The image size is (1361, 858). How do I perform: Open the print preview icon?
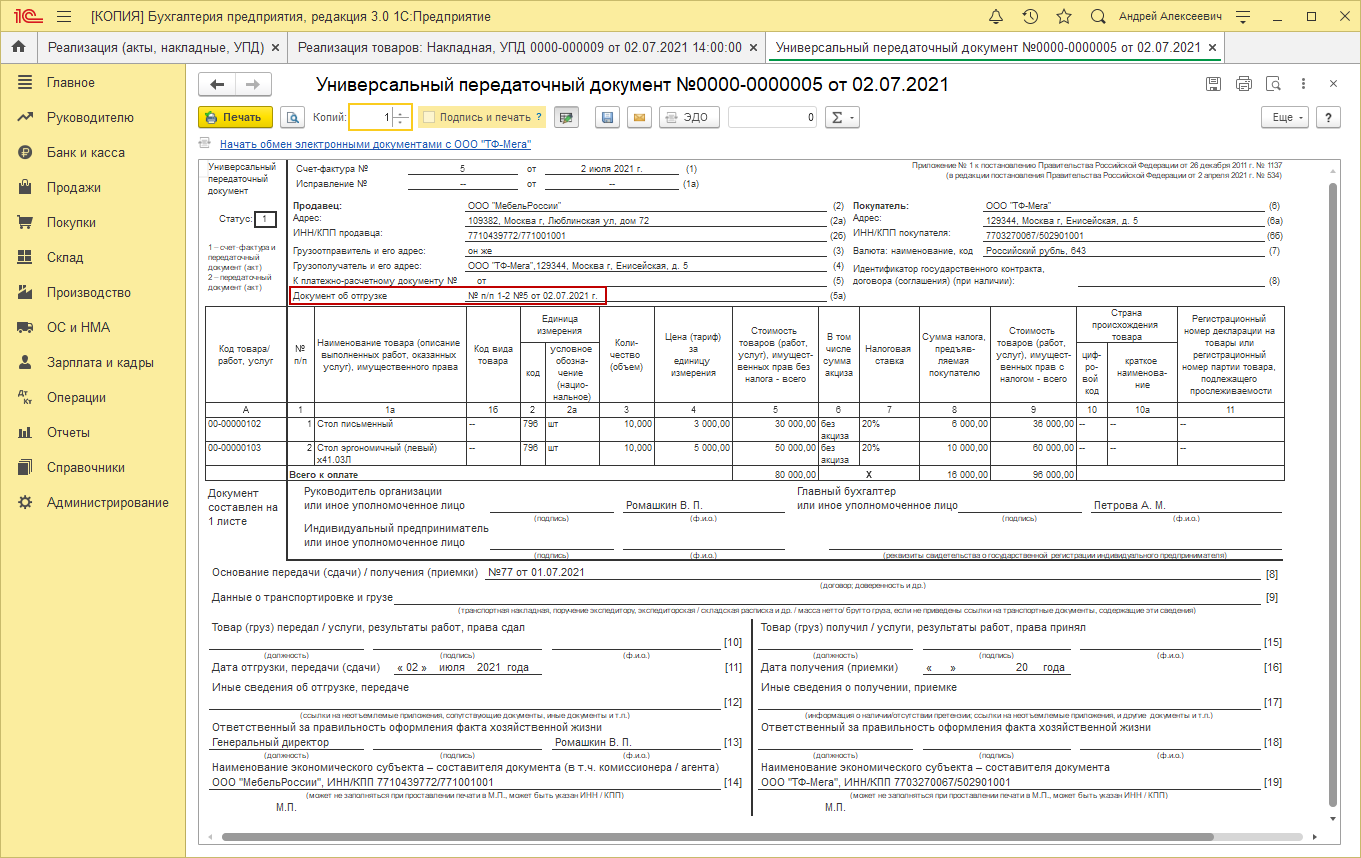[x=292, y=117]
